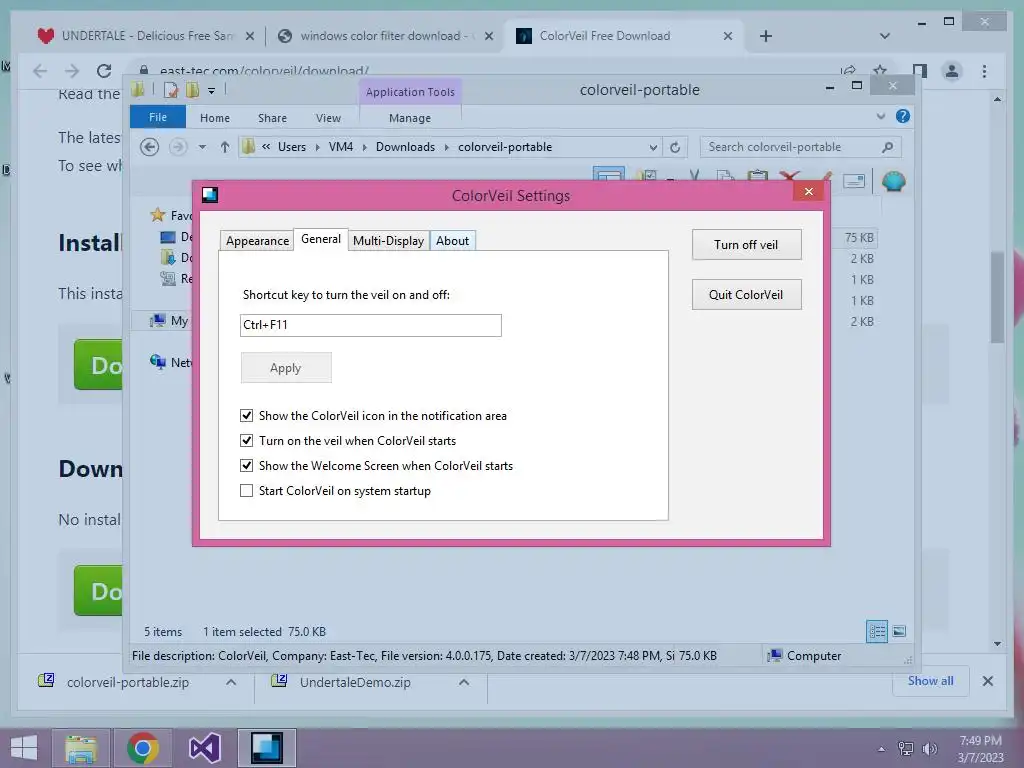Switch to windows color filter download tab

pyautogui.click(x=386, y=36)
